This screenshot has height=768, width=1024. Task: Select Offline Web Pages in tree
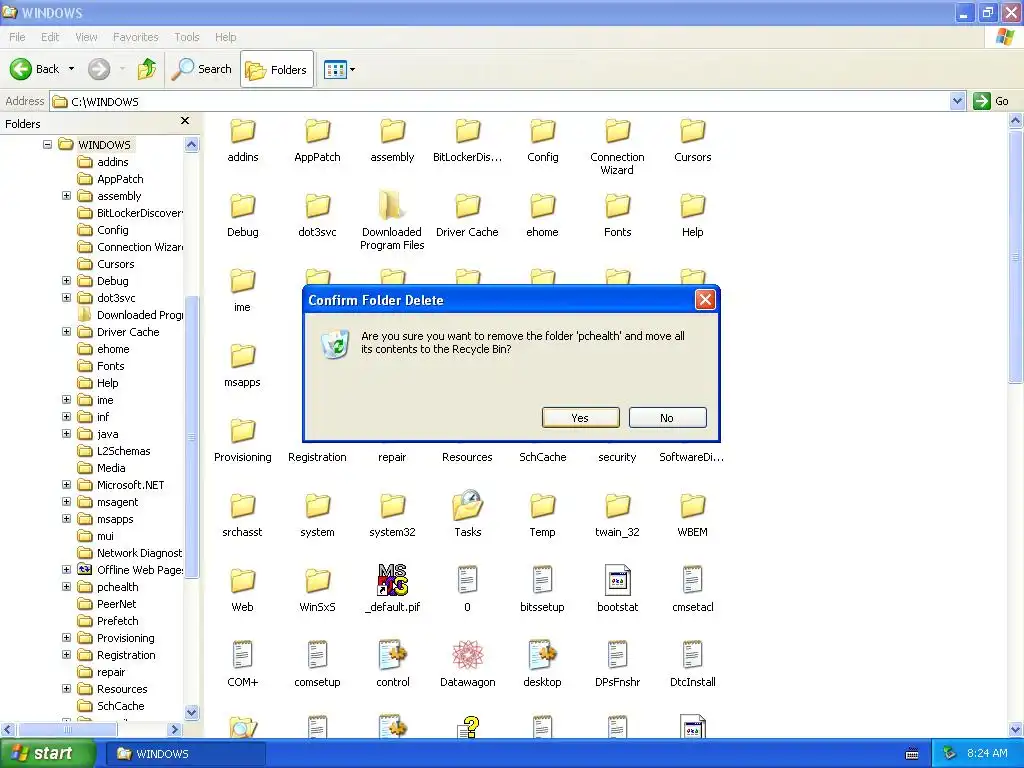tap(130, 569)
